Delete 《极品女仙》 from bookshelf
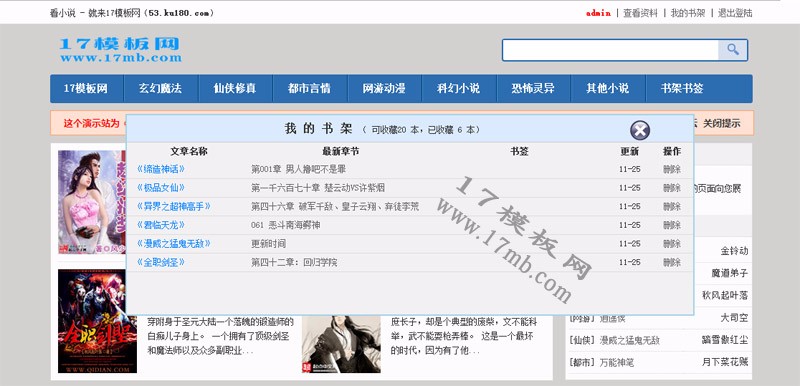The image size is (800, 386). pyautogui.click(x=671, y=188)
